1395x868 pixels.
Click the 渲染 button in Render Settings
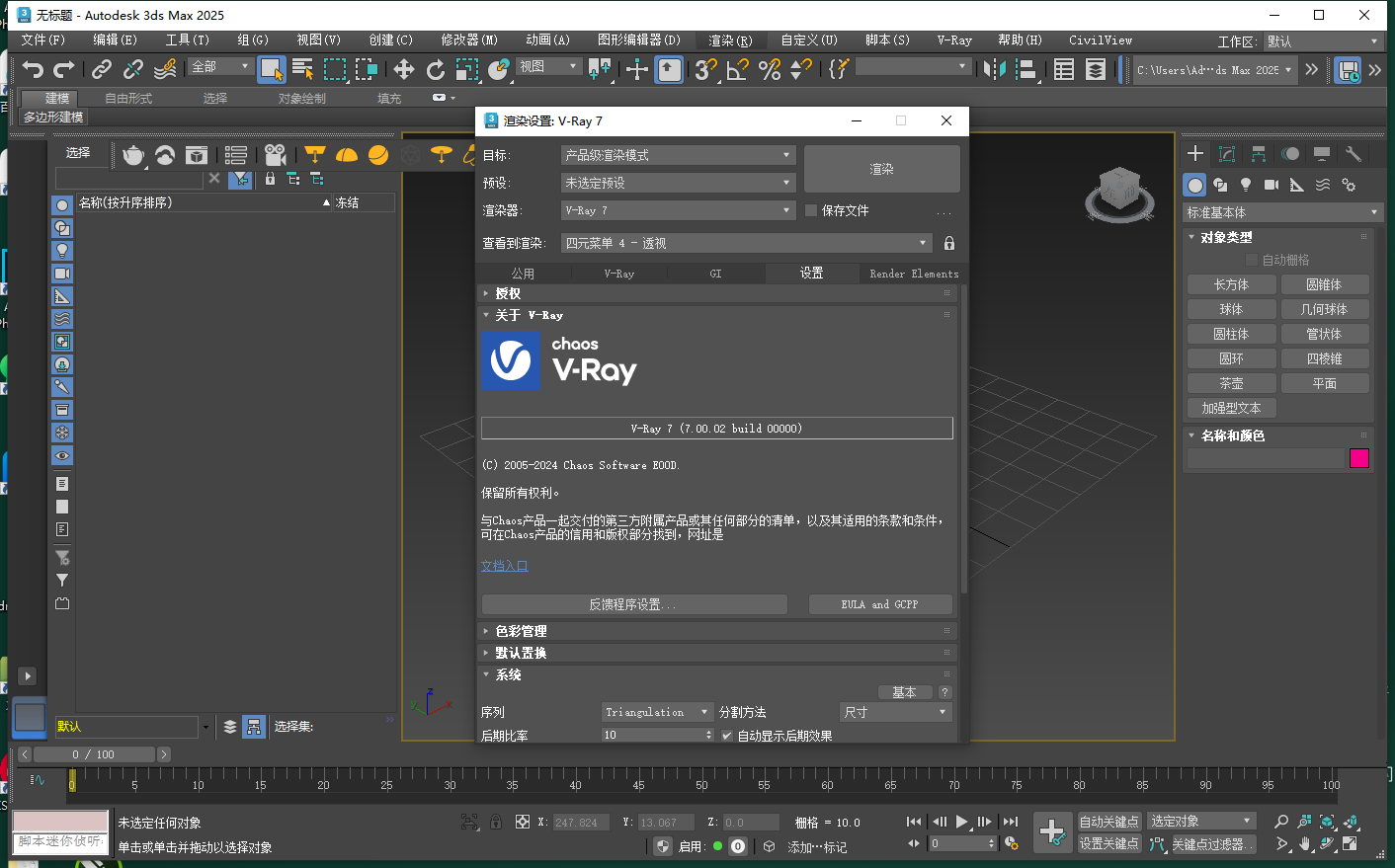tap(880, 168)
